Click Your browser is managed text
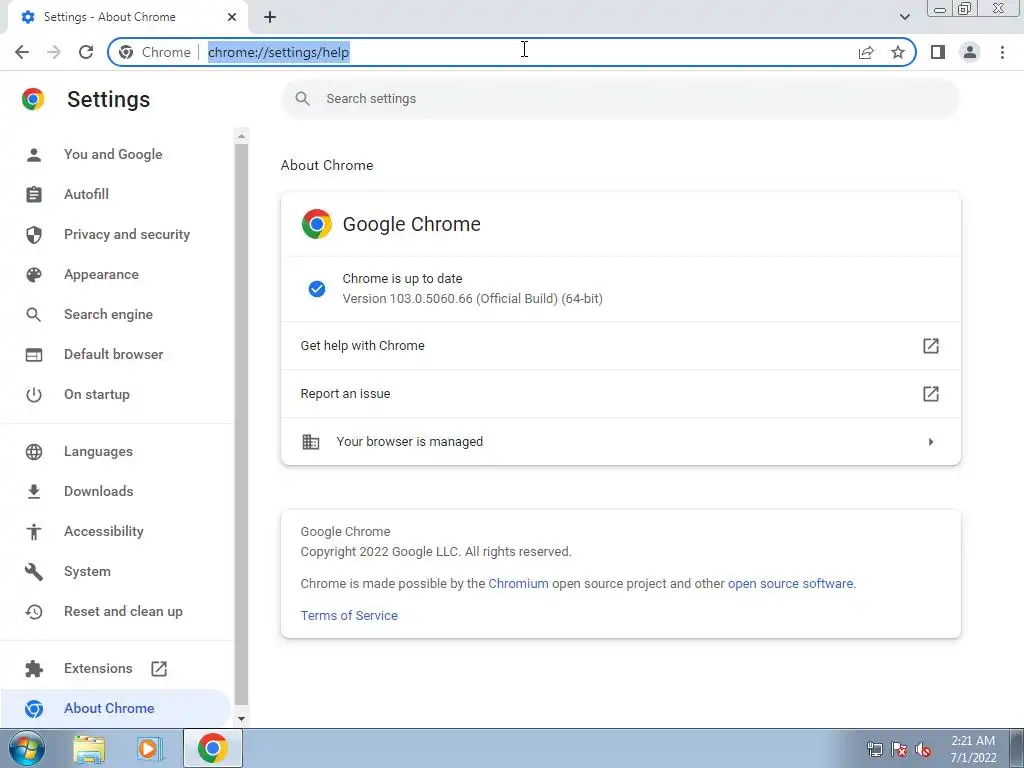Viewport: 1024px width, 768px height. [409, 441]
